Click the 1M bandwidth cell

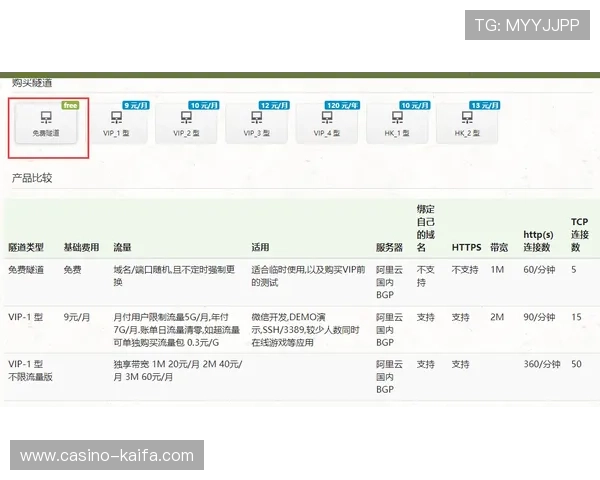497,270
